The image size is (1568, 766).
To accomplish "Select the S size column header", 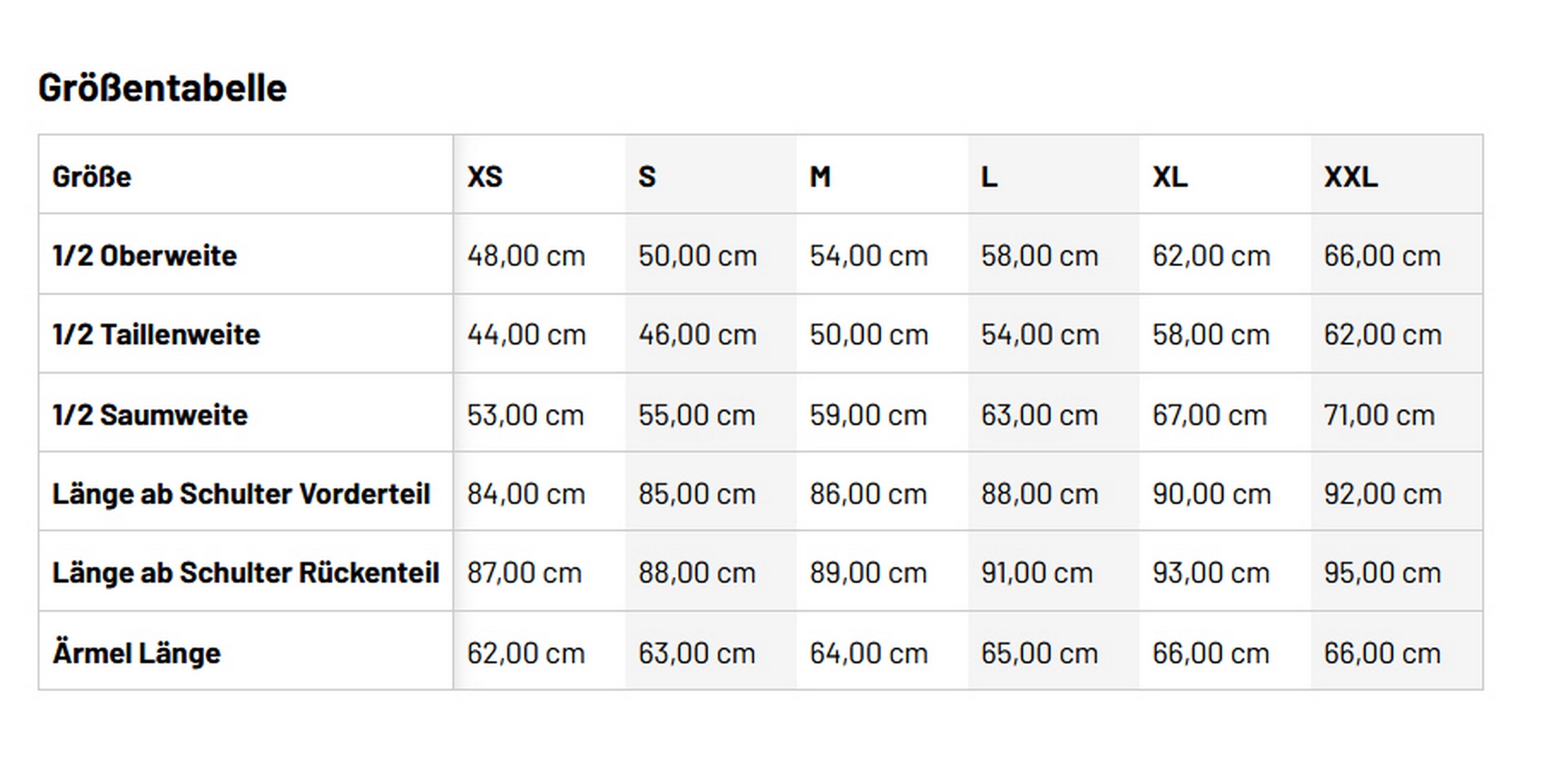I will click(x=647, y=177).
